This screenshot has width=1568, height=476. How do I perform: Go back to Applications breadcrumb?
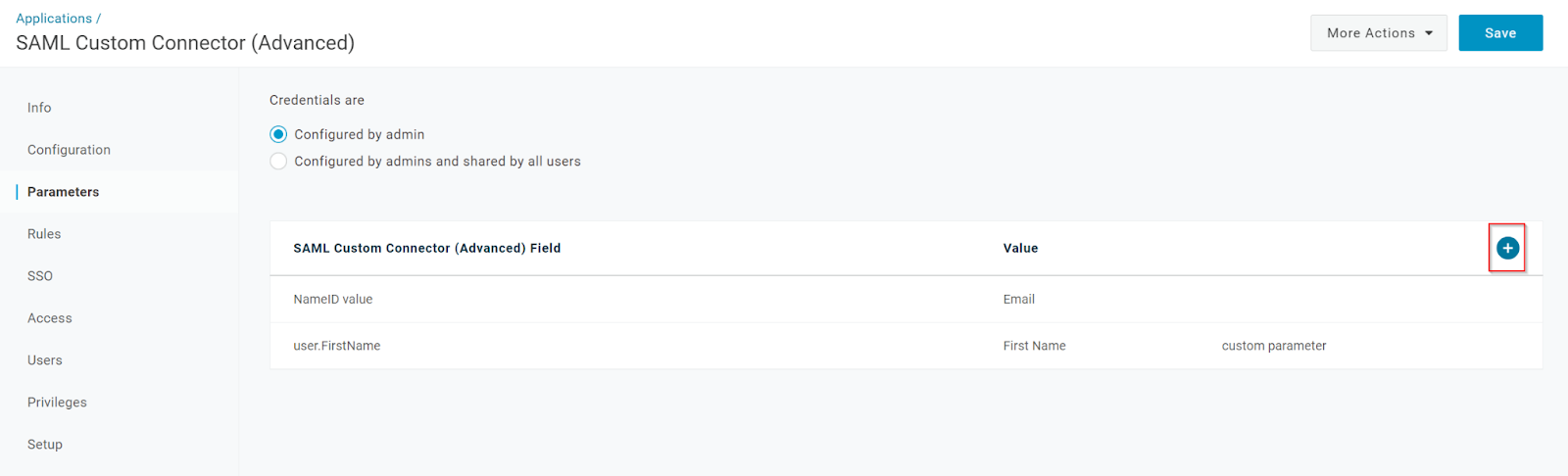pyautogui.click(x=54, y=19)
